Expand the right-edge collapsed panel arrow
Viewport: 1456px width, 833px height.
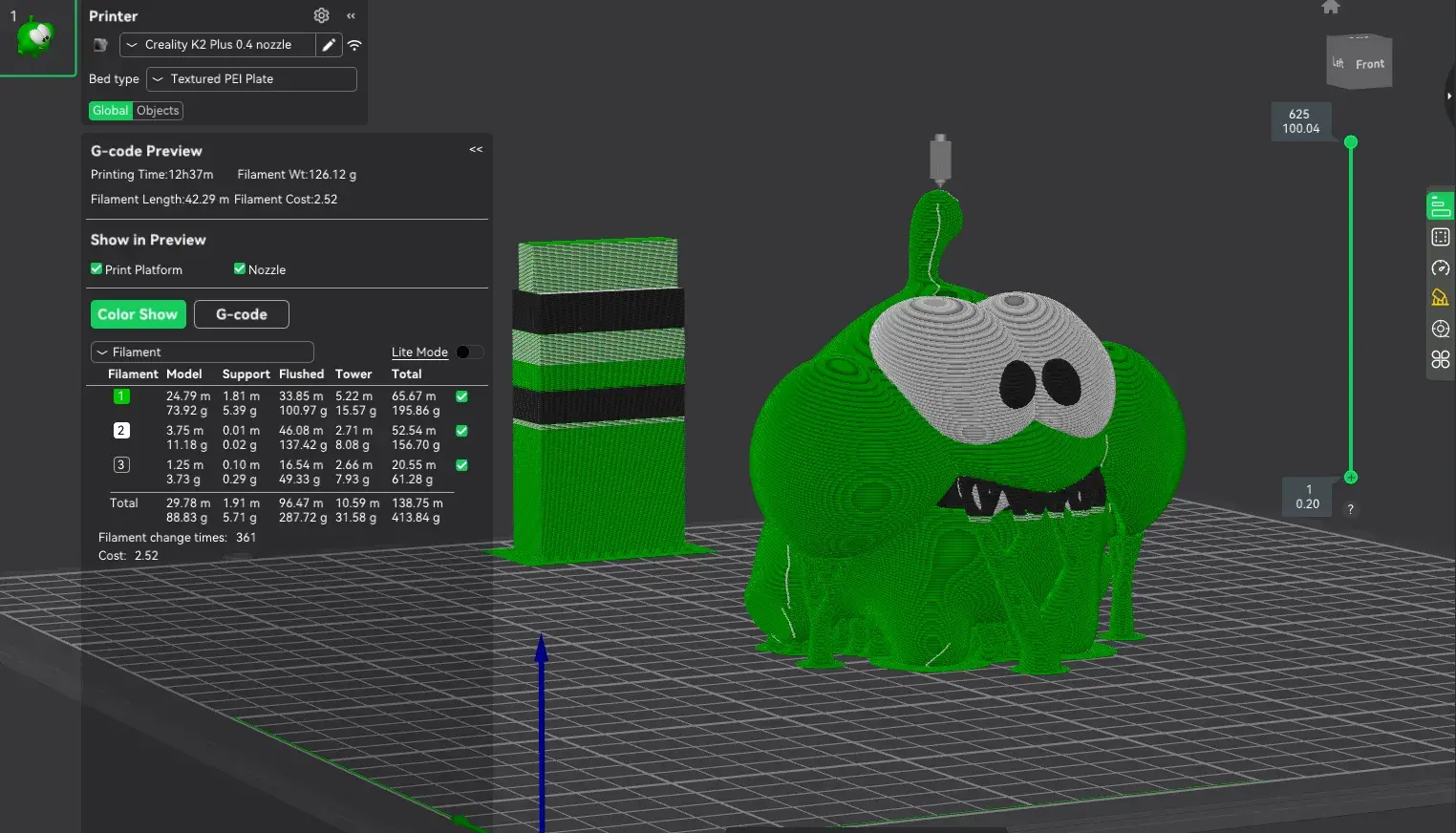tap(1451, 96)
